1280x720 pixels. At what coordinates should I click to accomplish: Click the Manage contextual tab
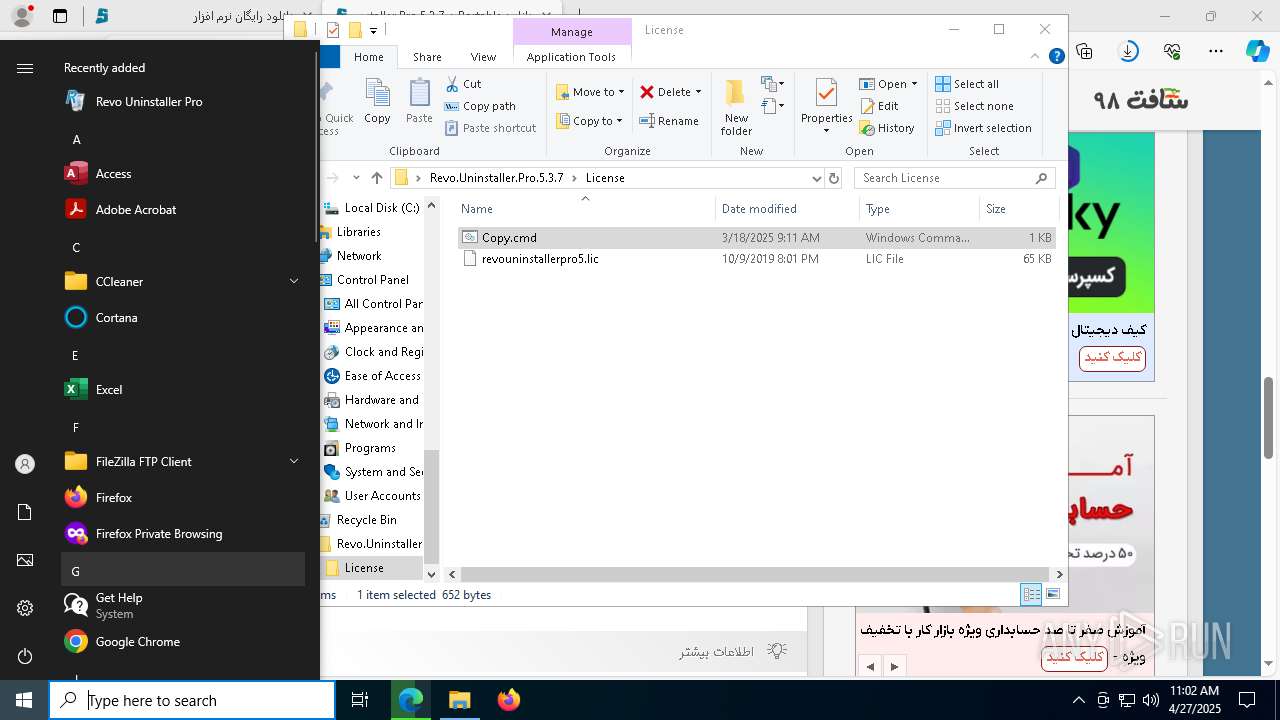click(572, 32)
